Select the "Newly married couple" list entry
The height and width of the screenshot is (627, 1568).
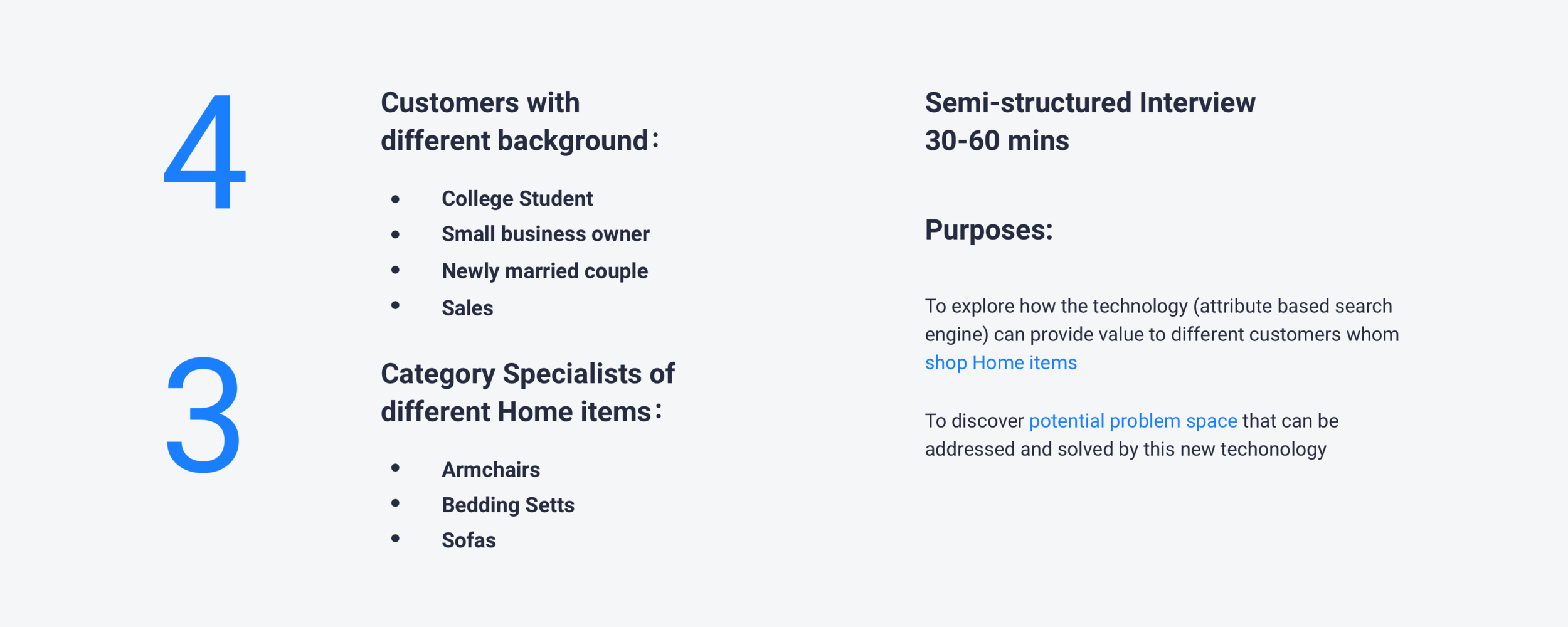[x=544, y=271]
